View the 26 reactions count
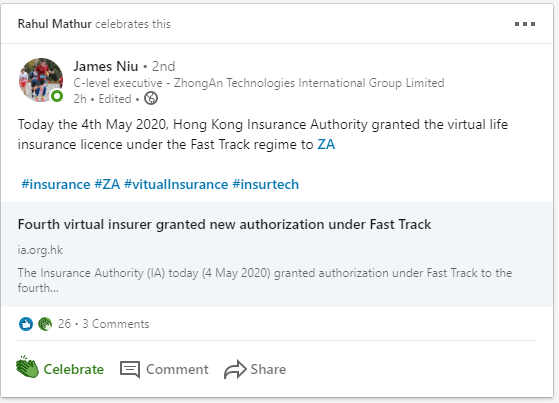The image size is (559, 403). click(x=65, y=324)
